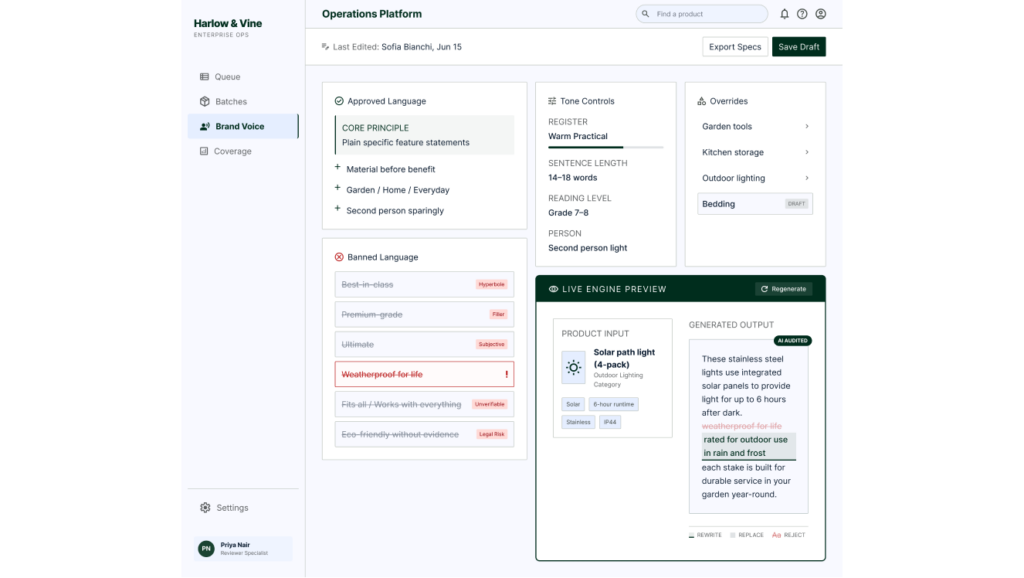The height and width of the screenshot is (578, 1024).
Task: Choose the REWRITE action
Action: pyautogui.click(x=705, y=535)
